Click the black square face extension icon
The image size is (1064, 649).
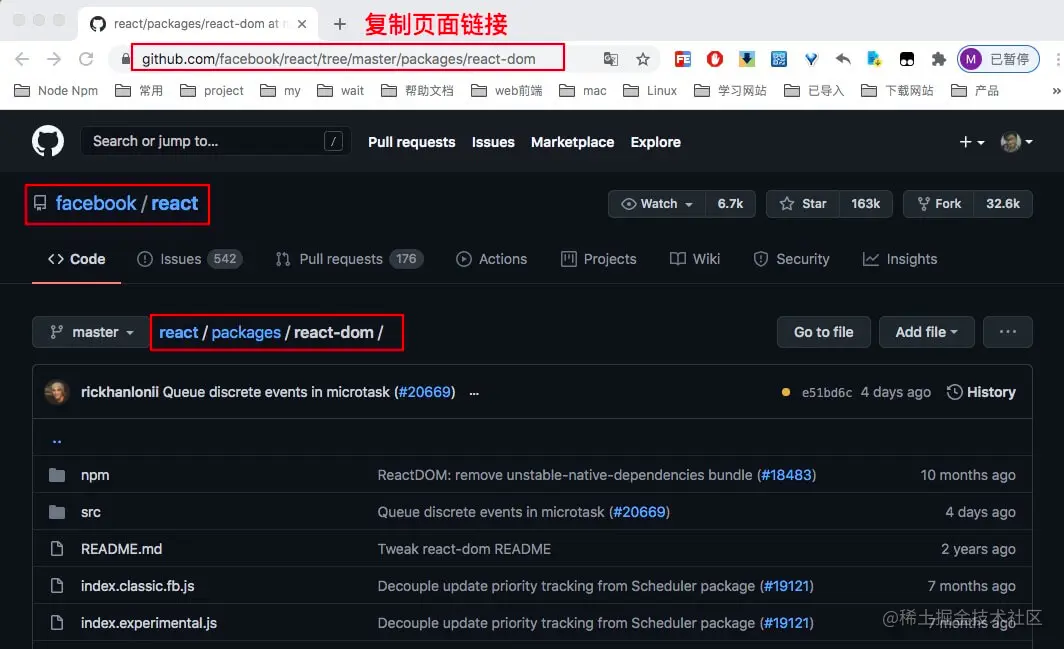(x=907, y=59)
